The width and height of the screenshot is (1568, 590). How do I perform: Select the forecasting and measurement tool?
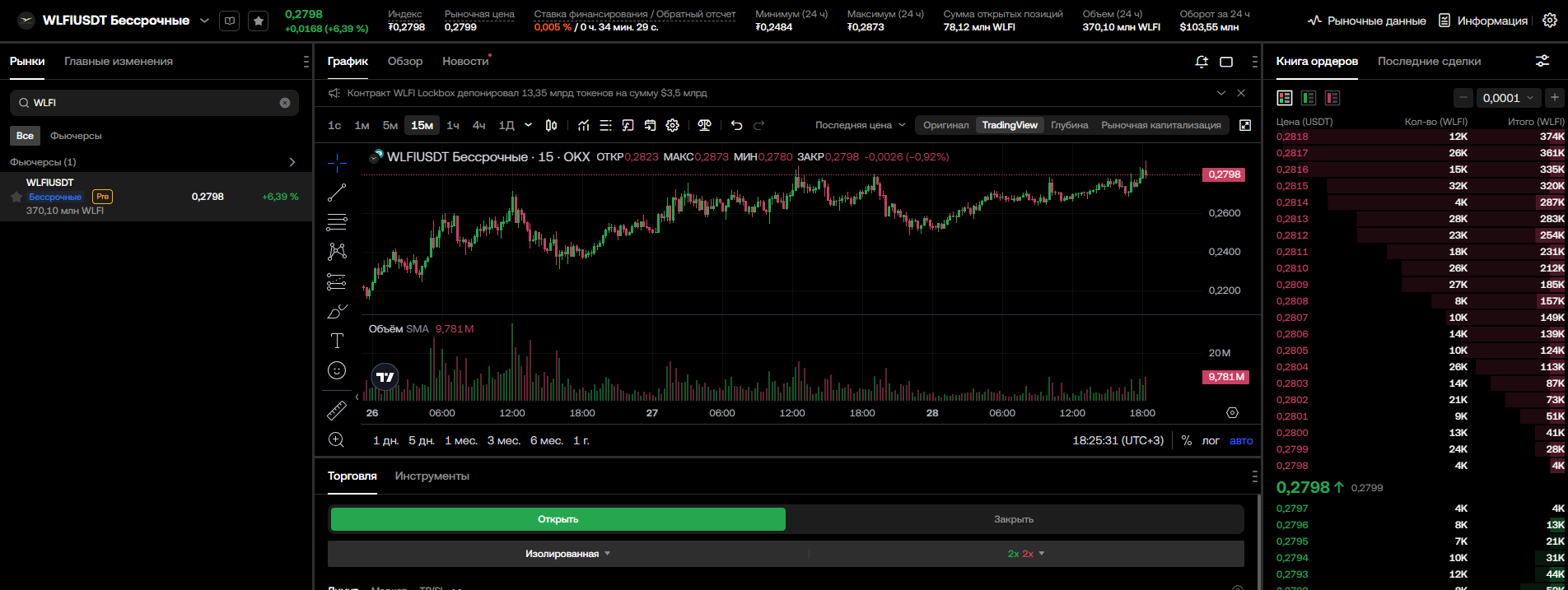click(x=337, y=281)
